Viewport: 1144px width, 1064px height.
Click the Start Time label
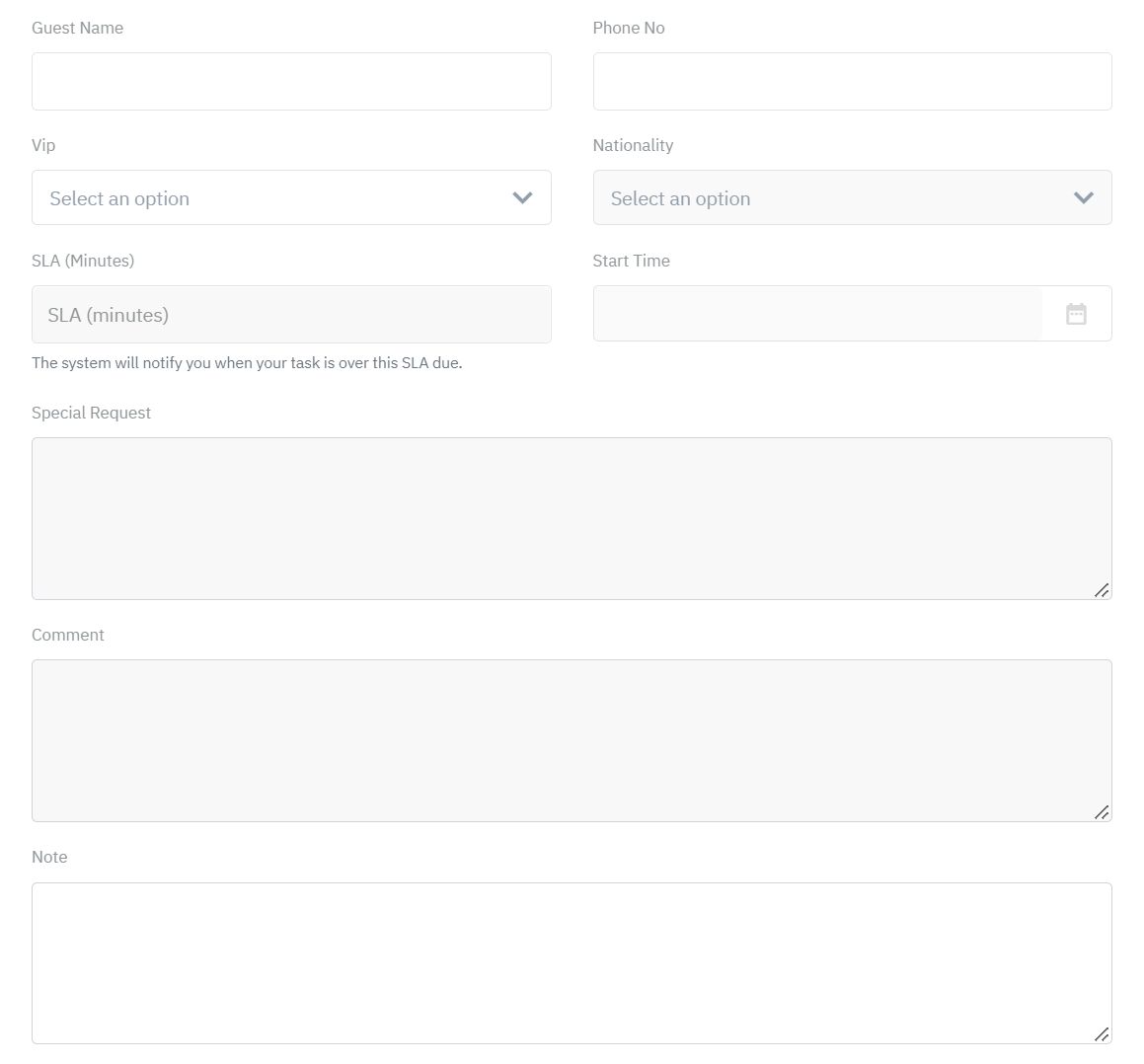631,261
